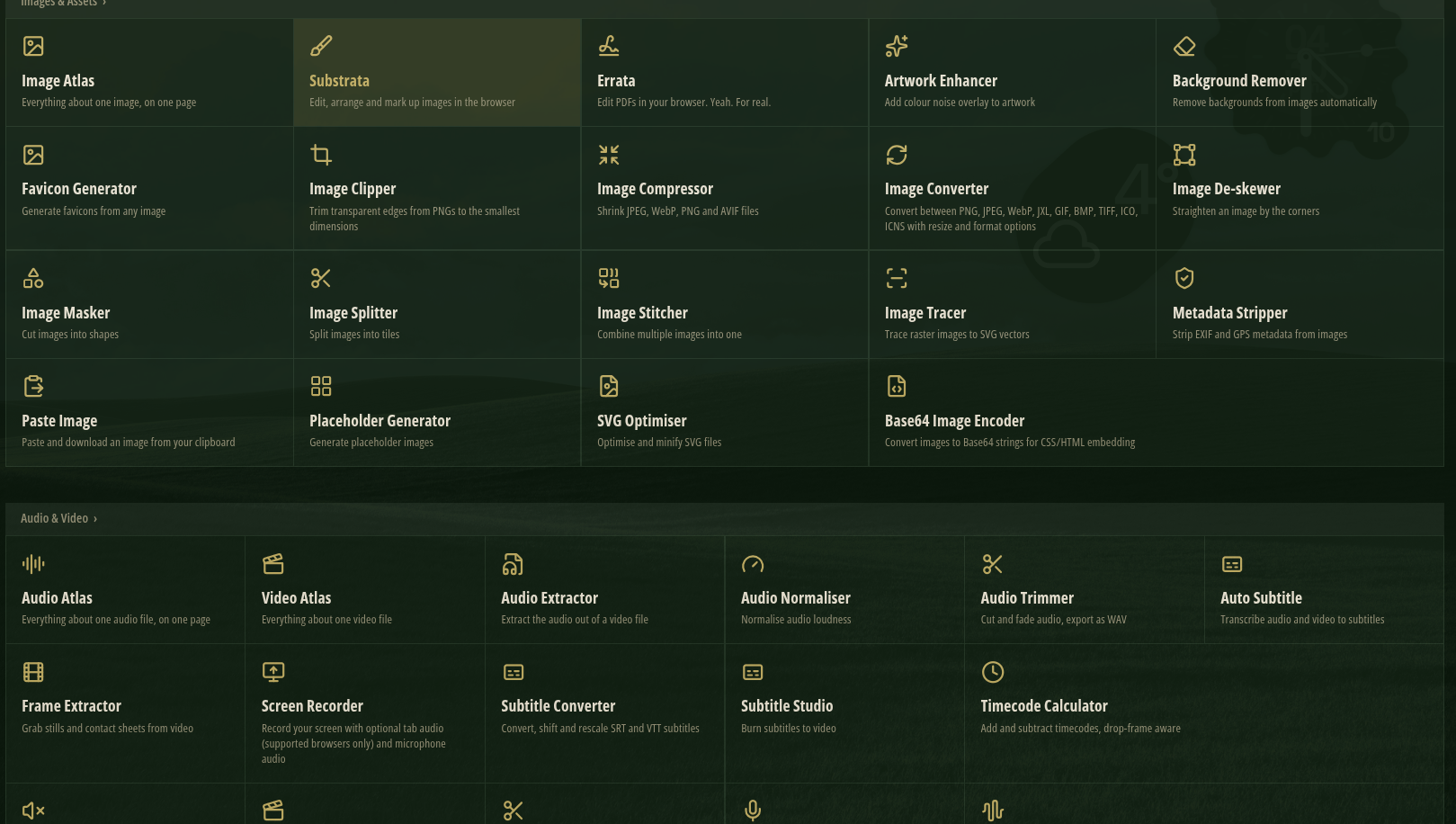Click the Errata signature pen icon
This screenshot has width=1456, height=824.
[x=609, y=46]
